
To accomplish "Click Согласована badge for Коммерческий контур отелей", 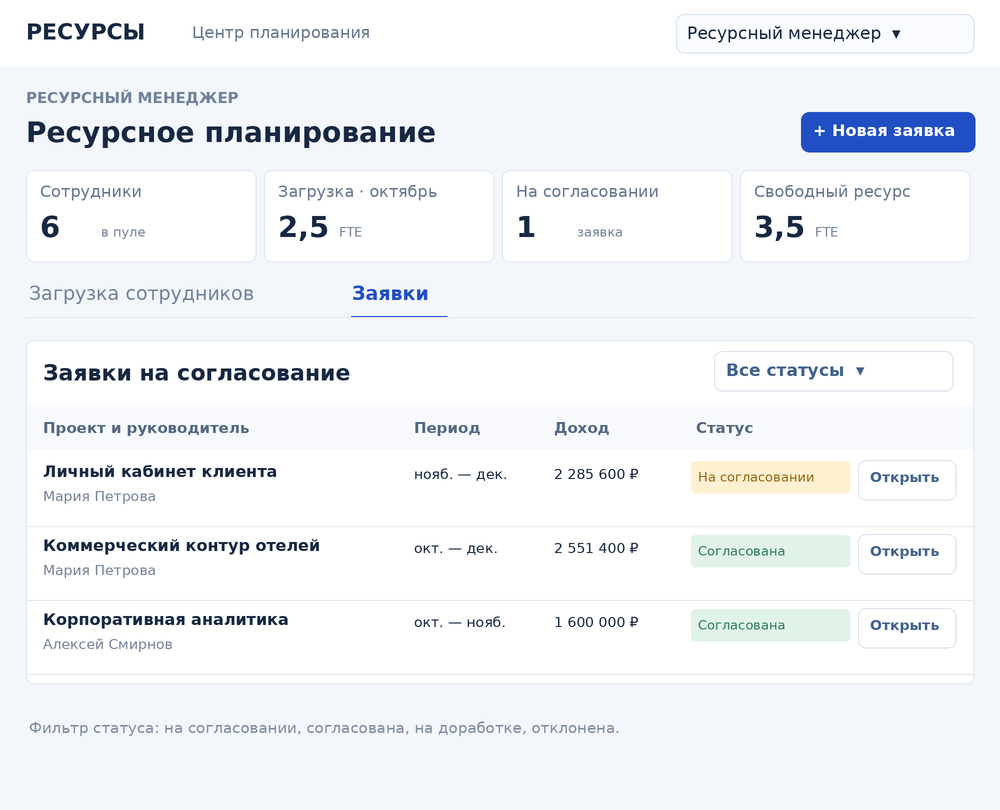I will [x=770, y=552].
